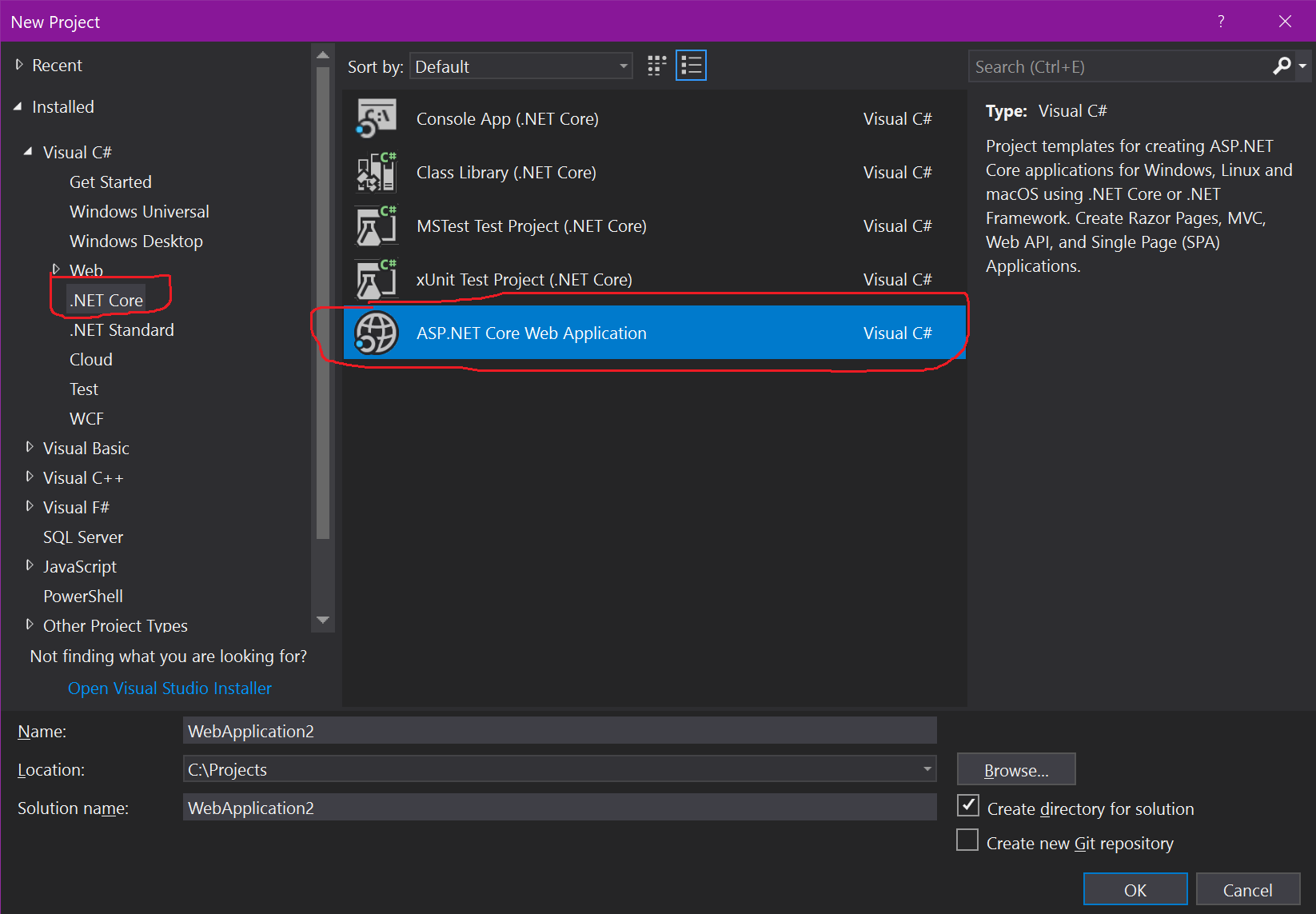The height and width of the screenshot is (914, 1316).
Task: Click the category tree scroll up arrow
Action: [x=323, y=55]
